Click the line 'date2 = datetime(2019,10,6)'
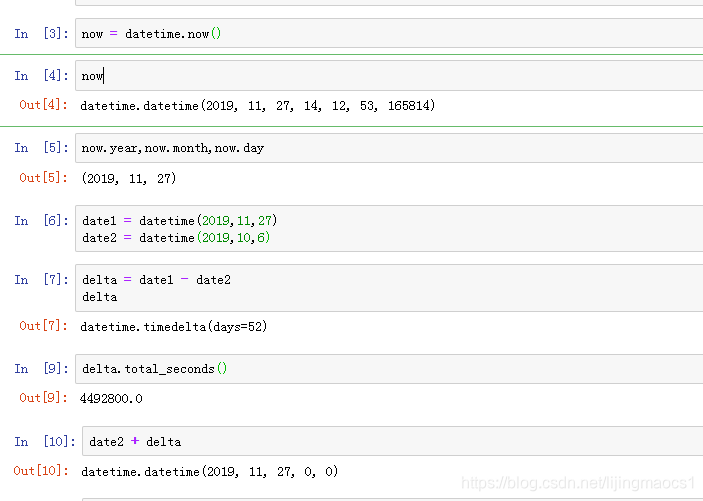The width and height of the screenshot is (703, 501). [176, 238]
